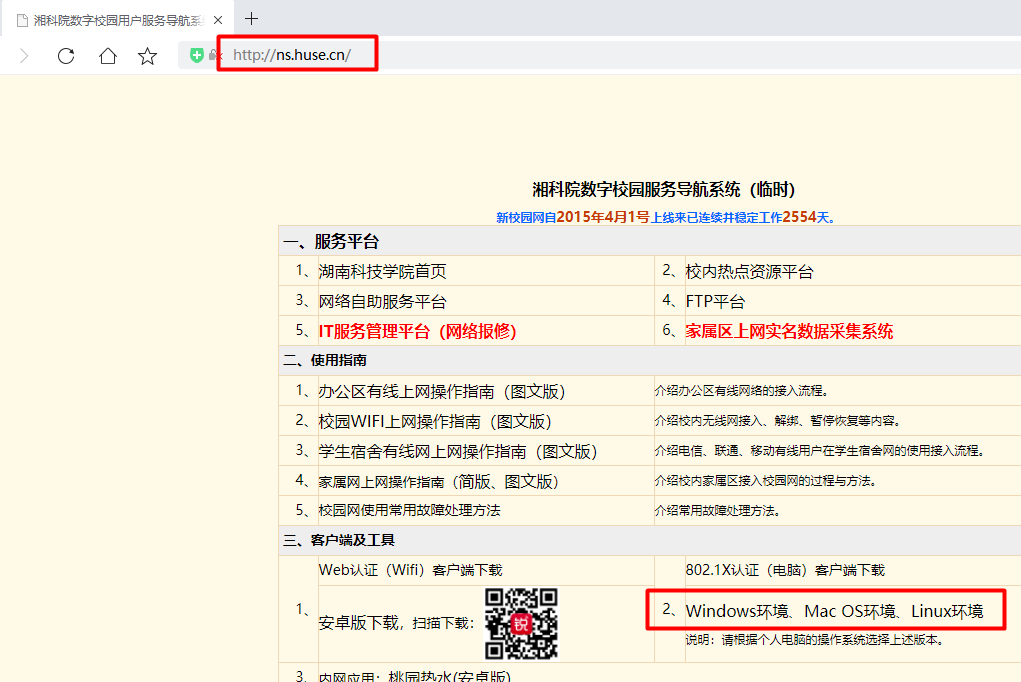Open the 校内热点资源平台 link
The height and width of the screenshot is (682, 1021).
749,272
